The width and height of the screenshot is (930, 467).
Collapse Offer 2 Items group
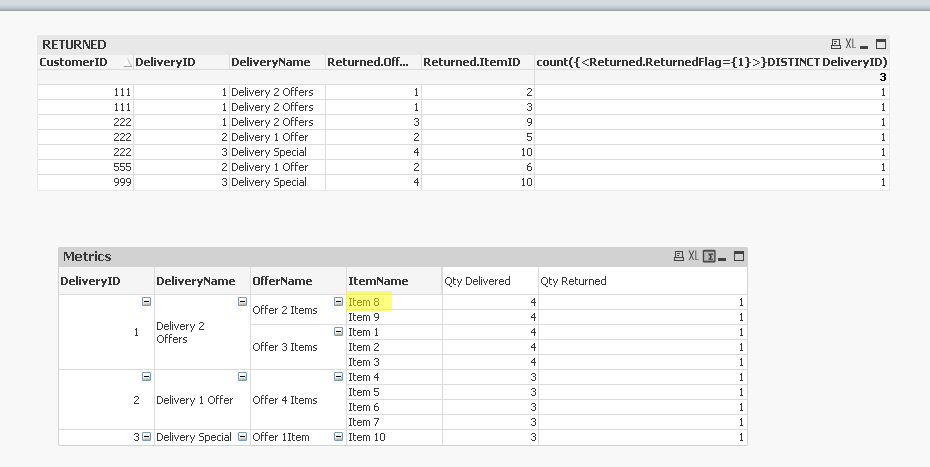(x=338, y=301)
